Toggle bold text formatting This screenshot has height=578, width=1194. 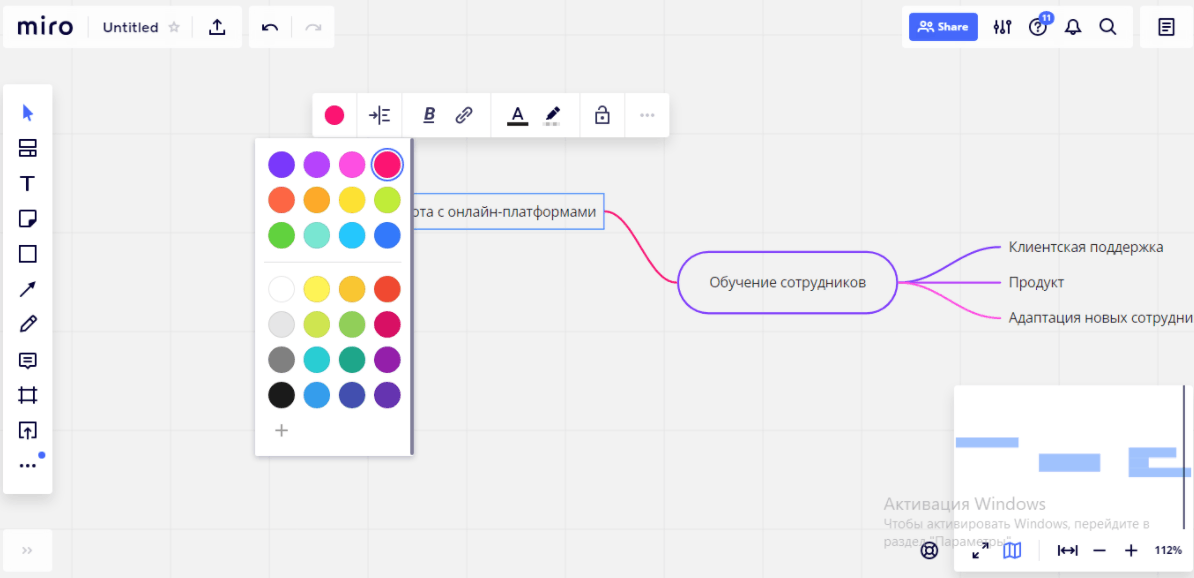429,115
